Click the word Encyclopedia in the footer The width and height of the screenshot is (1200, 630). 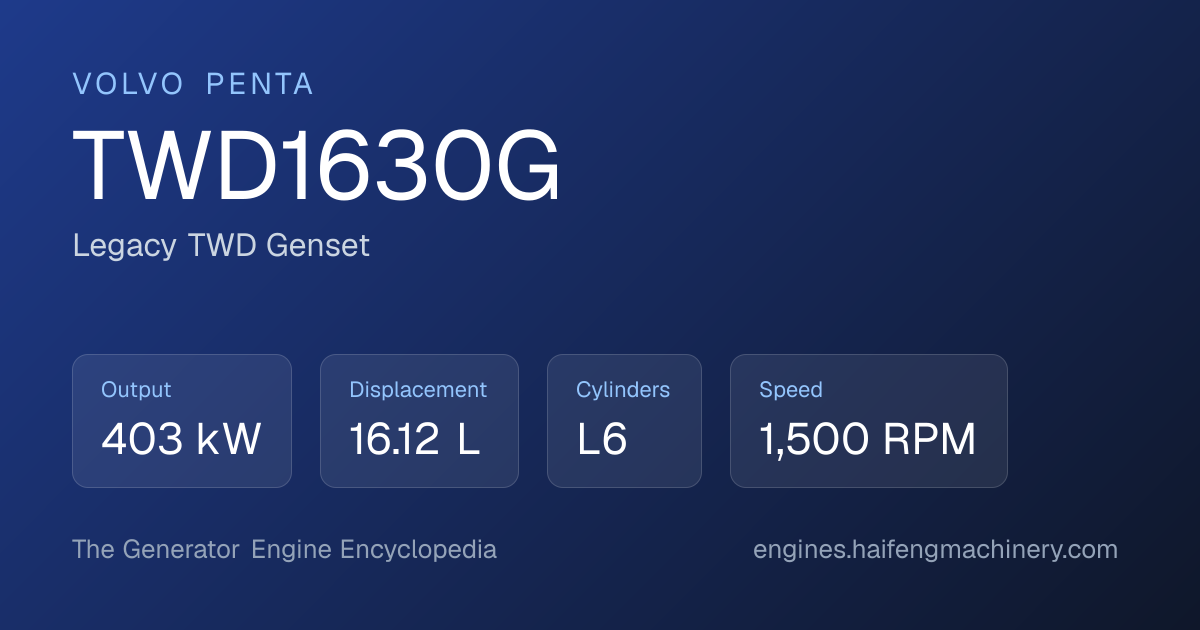click(x=418, y=550)
